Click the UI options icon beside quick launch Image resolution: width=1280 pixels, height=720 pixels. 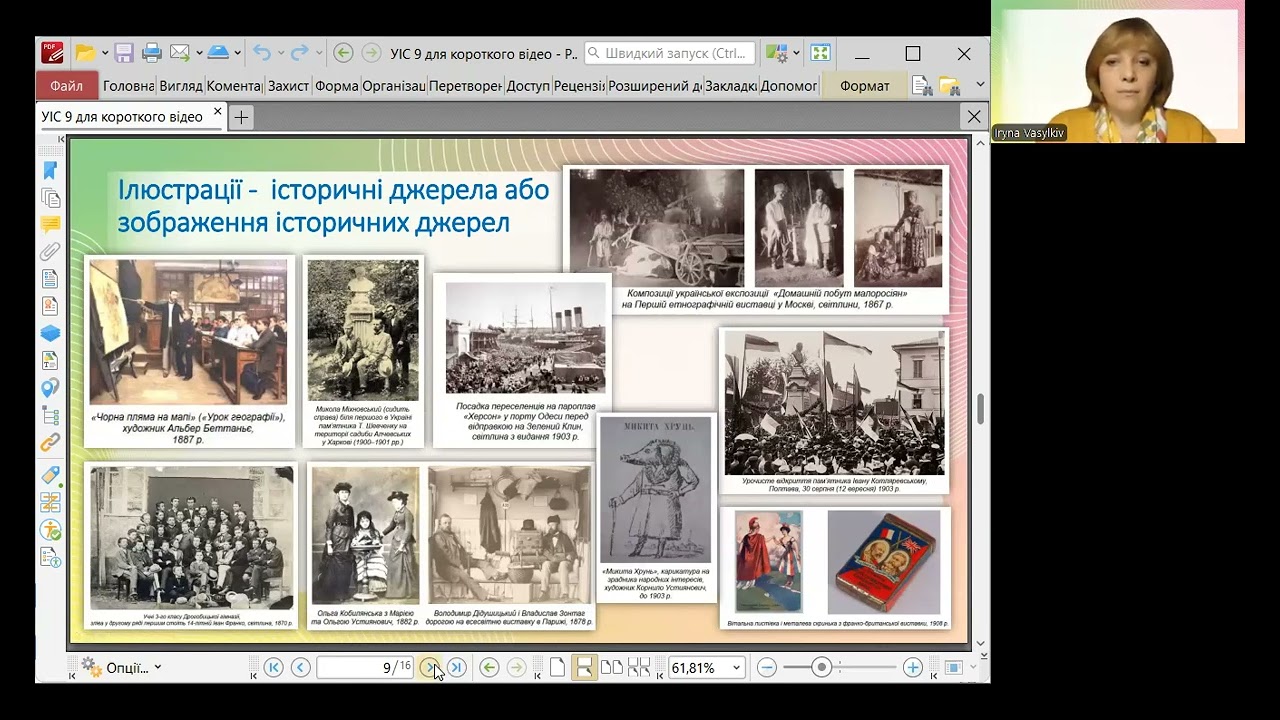click(x=776, y=53)
